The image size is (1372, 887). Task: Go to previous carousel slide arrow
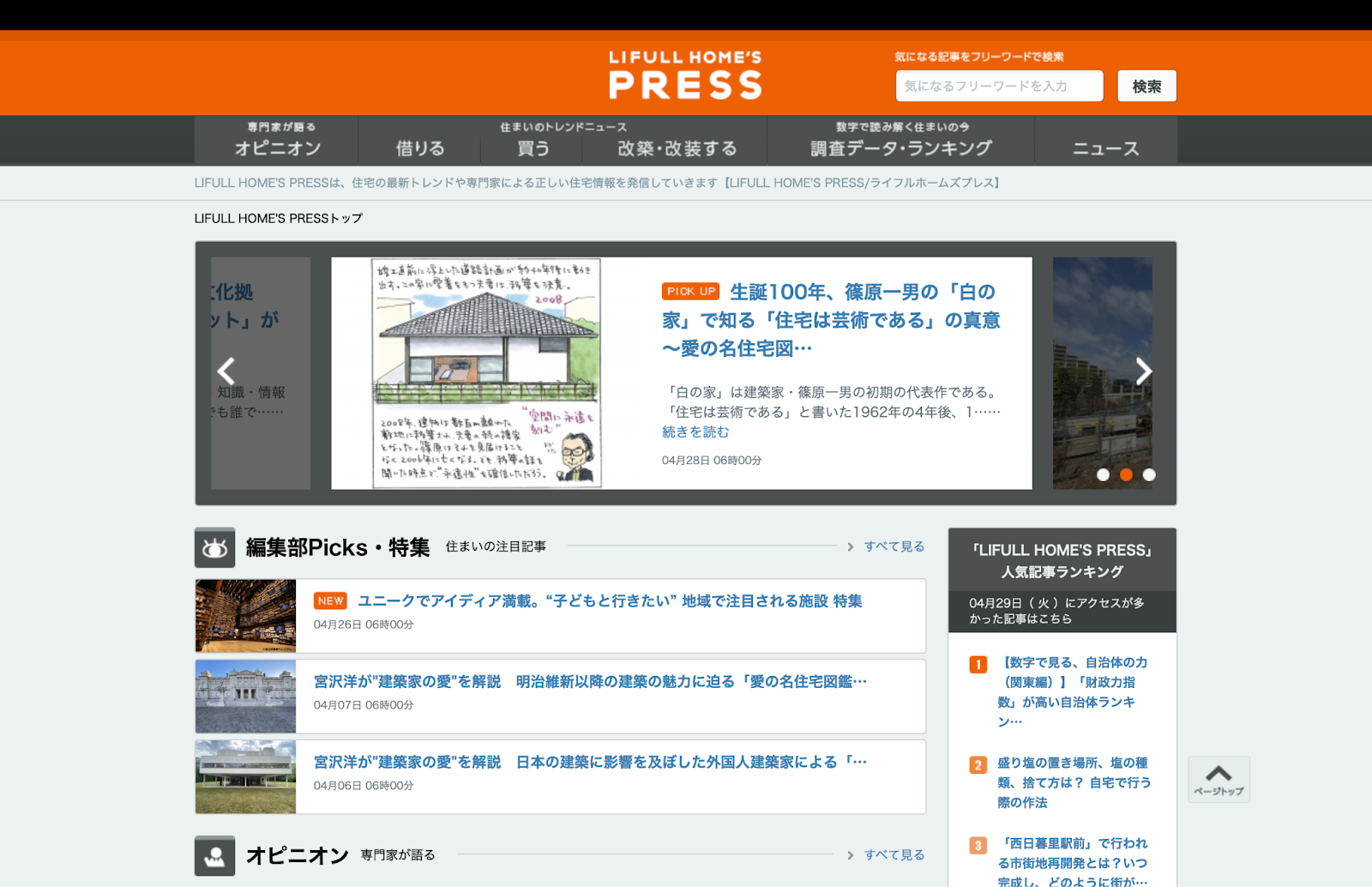(x=226, y=371)
